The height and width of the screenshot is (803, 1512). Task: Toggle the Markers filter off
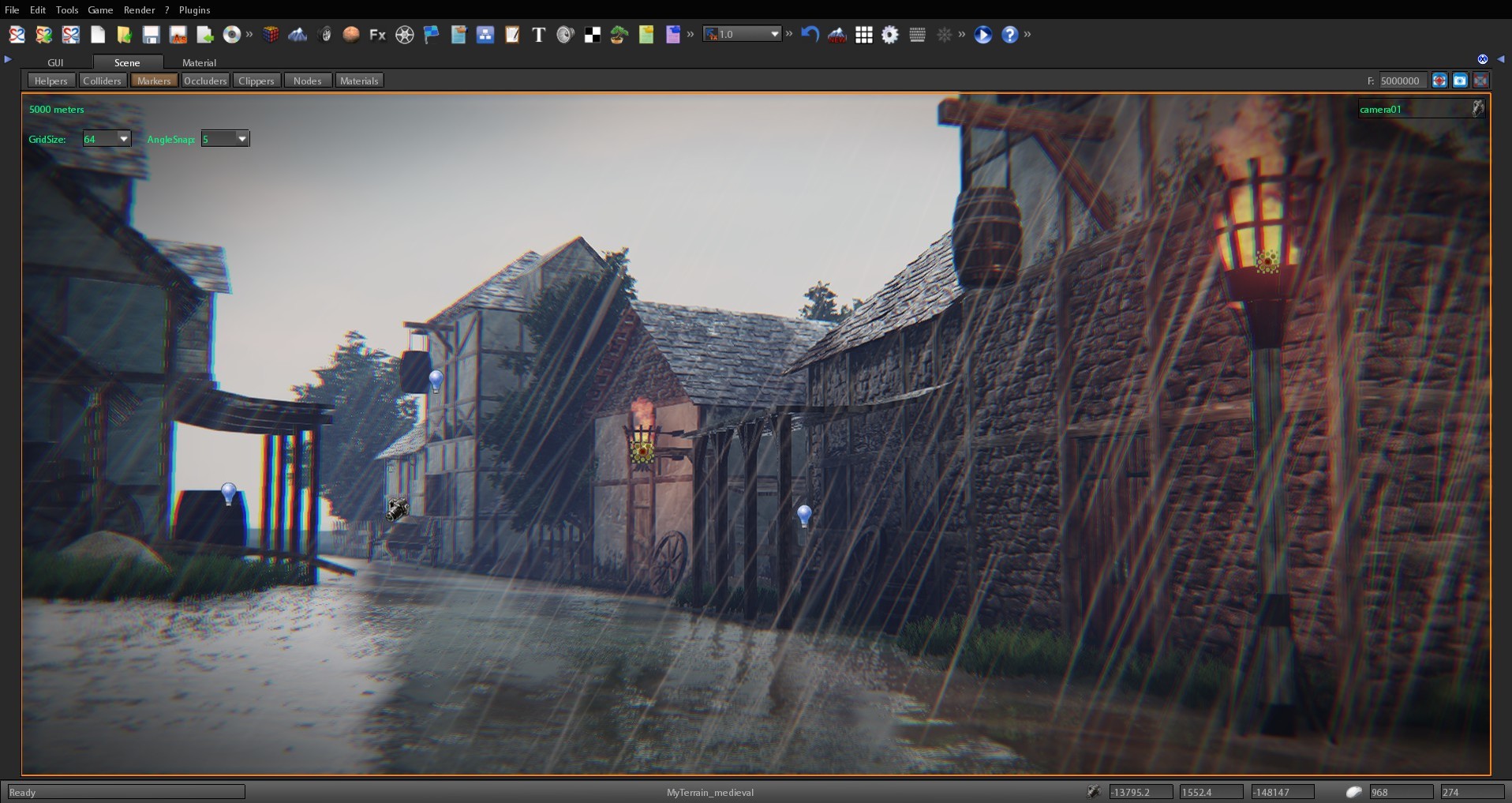pos(154,80)
